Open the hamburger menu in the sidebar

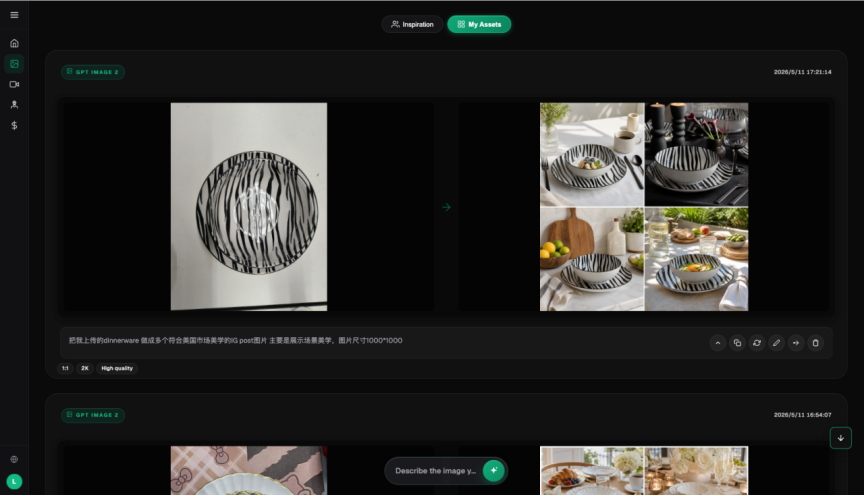(14, 15)
